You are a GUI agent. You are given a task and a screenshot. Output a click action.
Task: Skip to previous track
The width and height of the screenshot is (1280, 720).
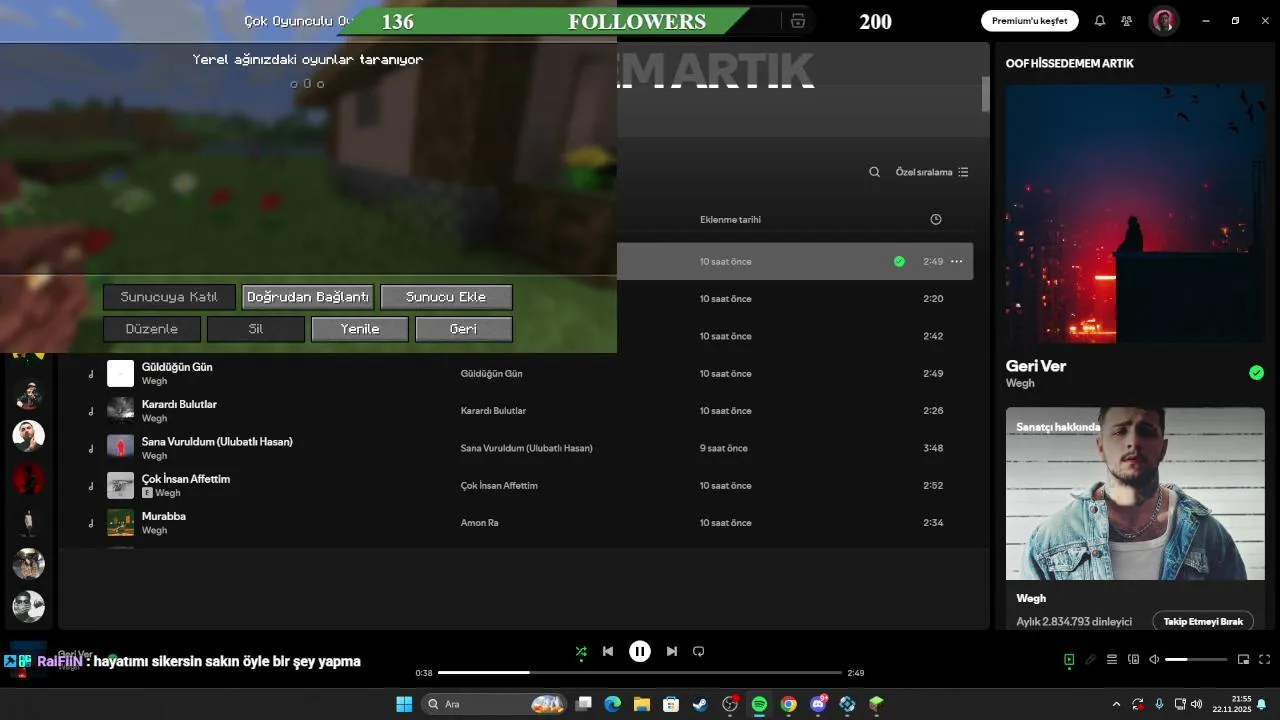[608, 651]
